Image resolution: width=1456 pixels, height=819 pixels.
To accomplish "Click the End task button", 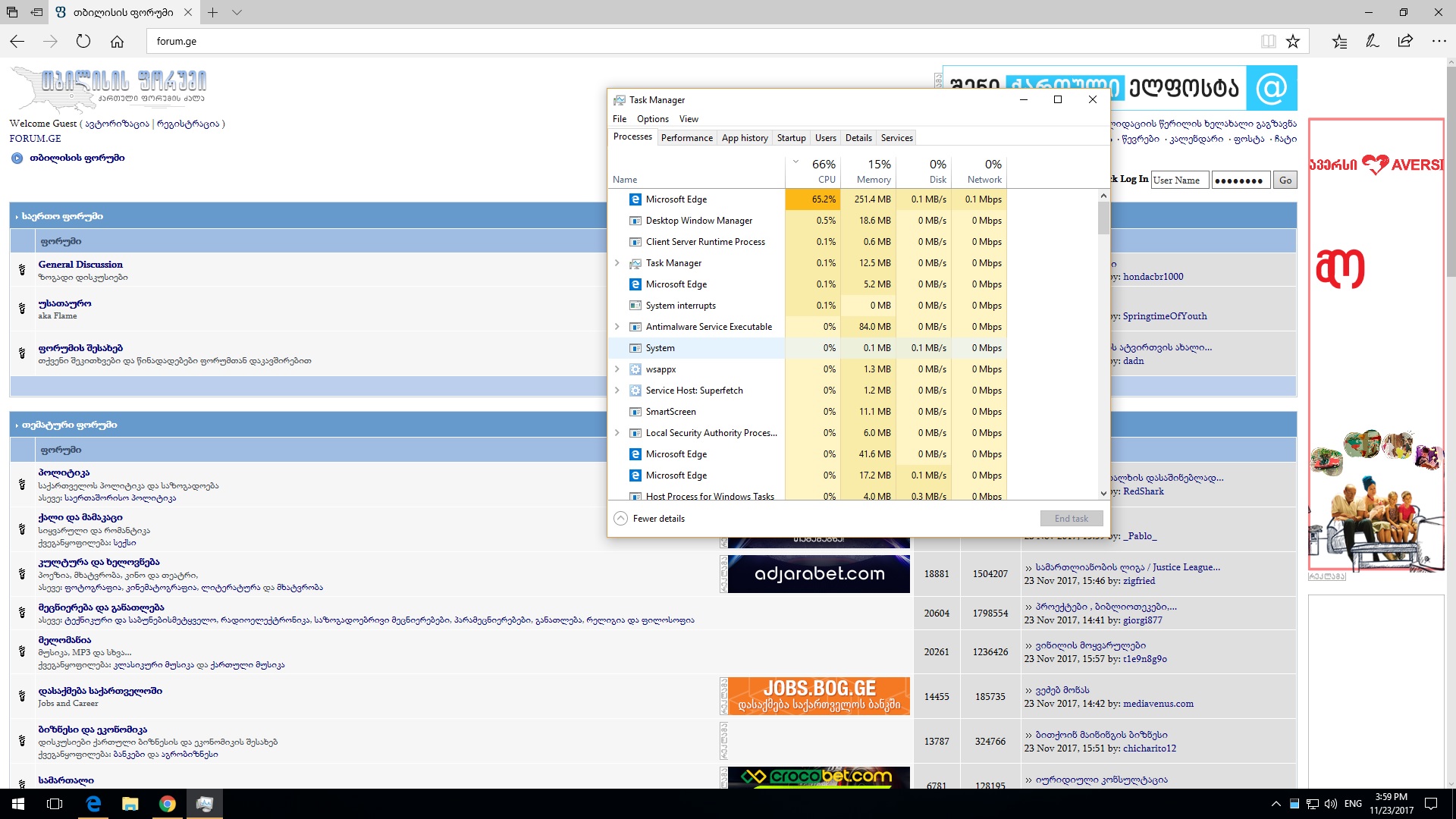I will (x=1071, y=519).
